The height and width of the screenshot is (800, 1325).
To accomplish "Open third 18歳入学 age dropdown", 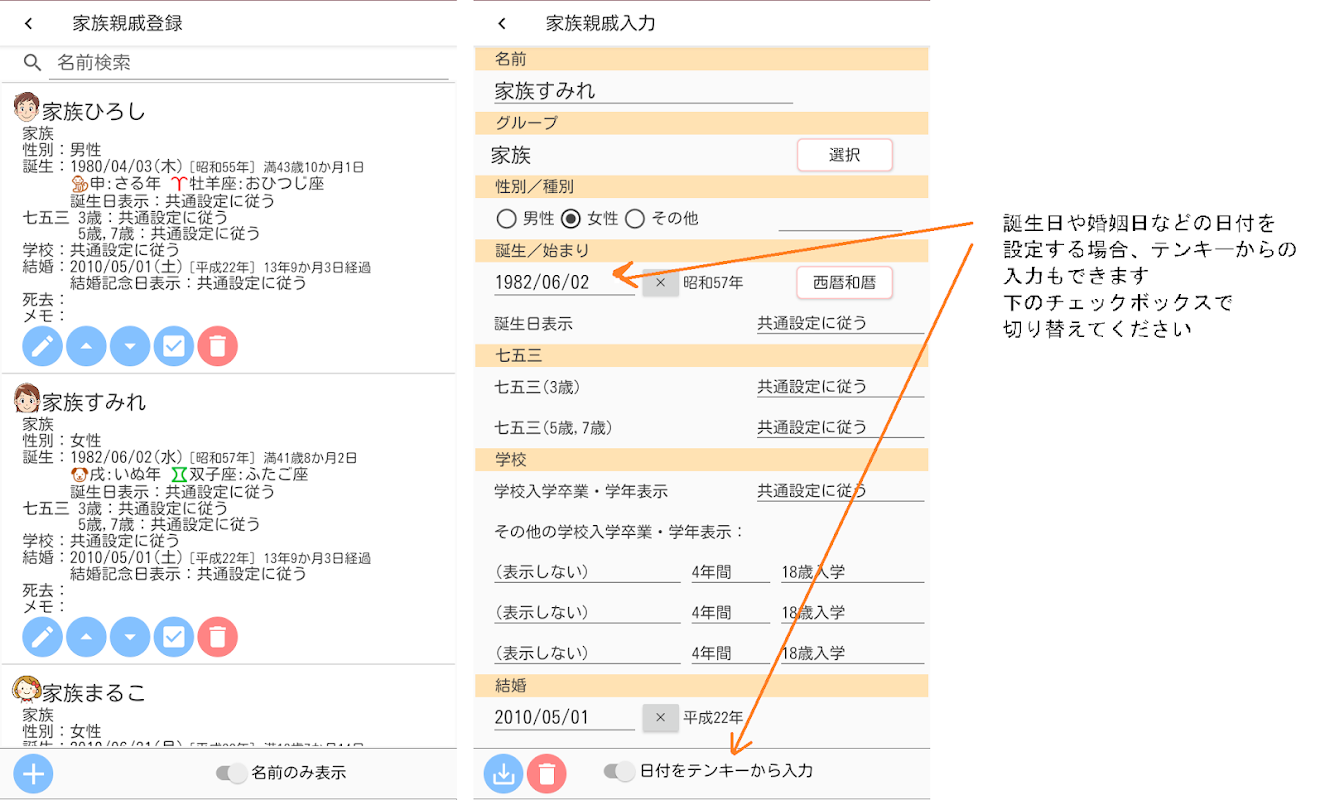I will (x=852, y=653).
